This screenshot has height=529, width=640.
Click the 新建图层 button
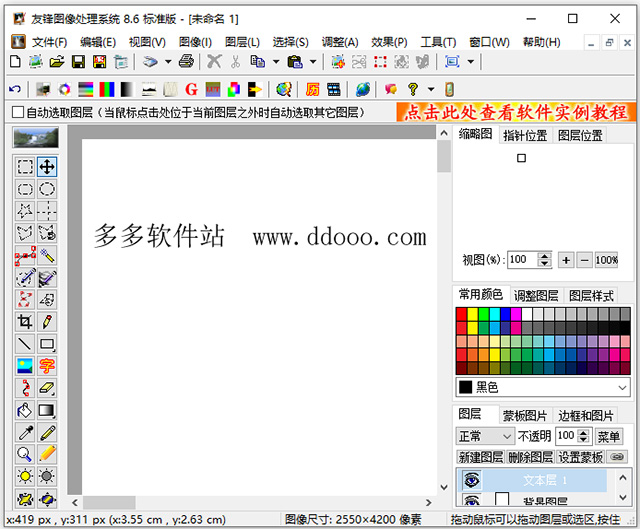[x=480, y=457]
